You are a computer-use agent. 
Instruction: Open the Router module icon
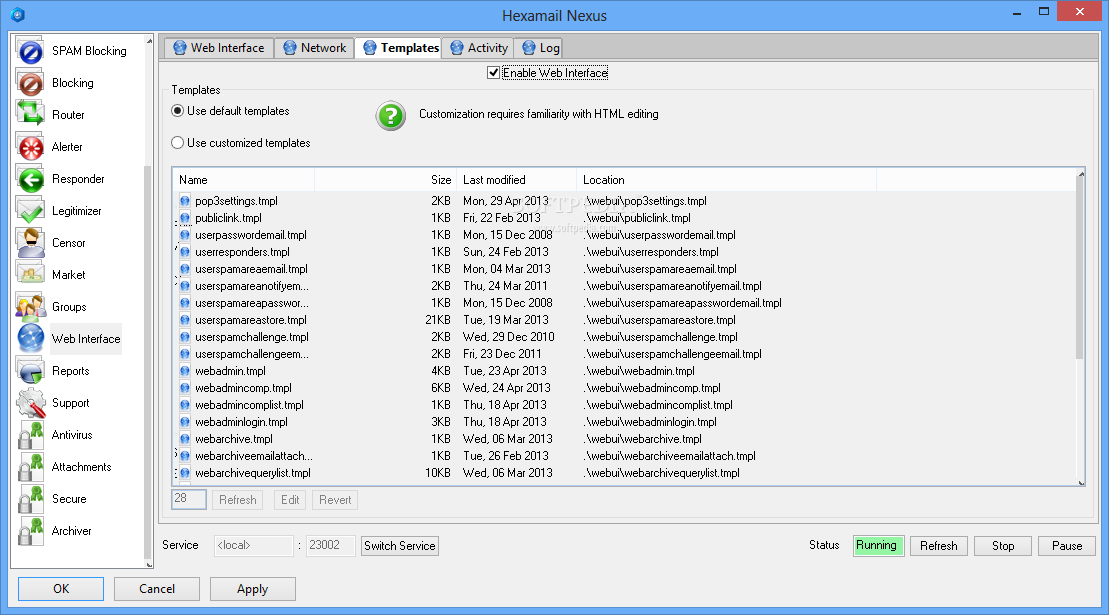pos(30,115)
